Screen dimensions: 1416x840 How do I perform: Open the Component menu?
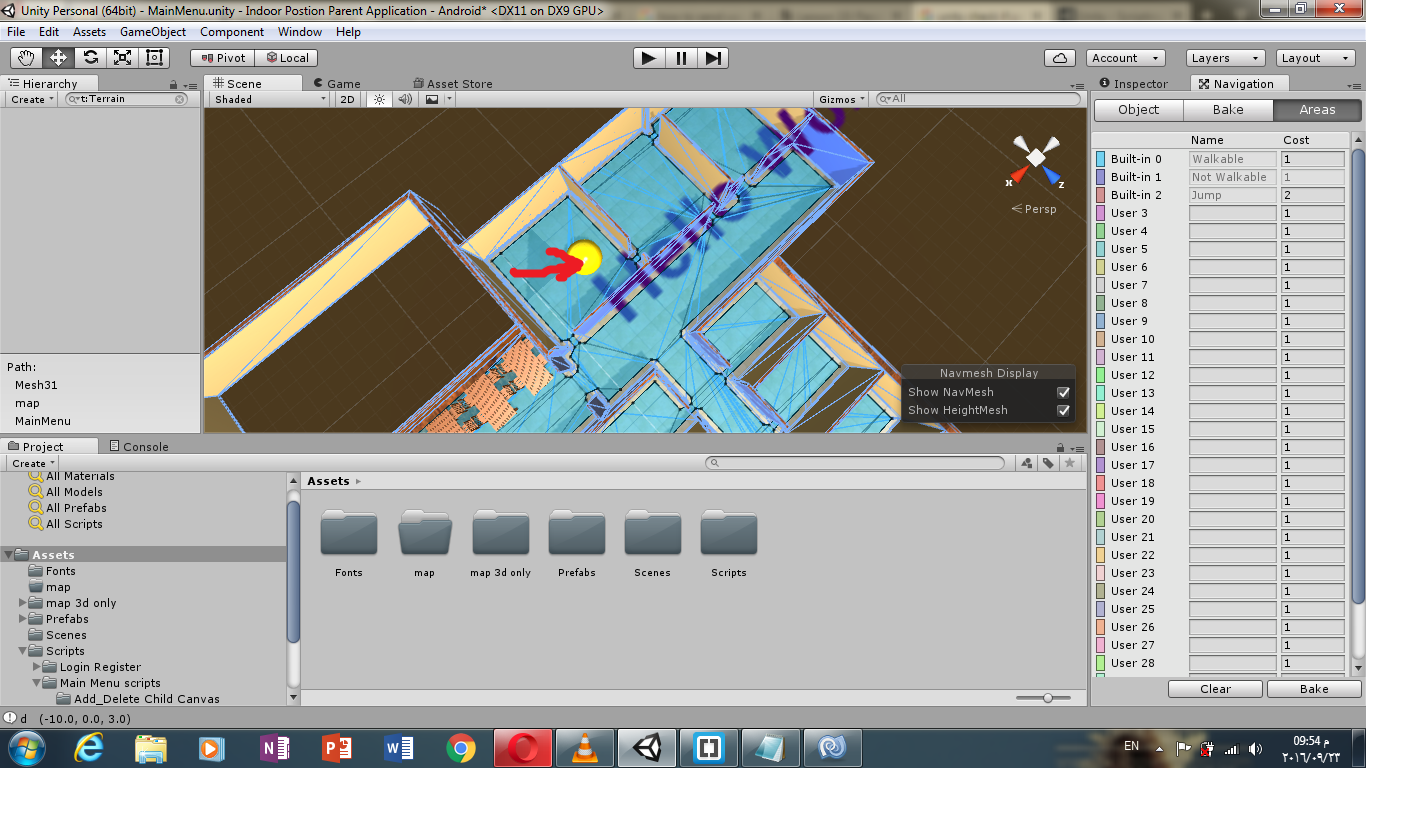(x=232, y=32)
